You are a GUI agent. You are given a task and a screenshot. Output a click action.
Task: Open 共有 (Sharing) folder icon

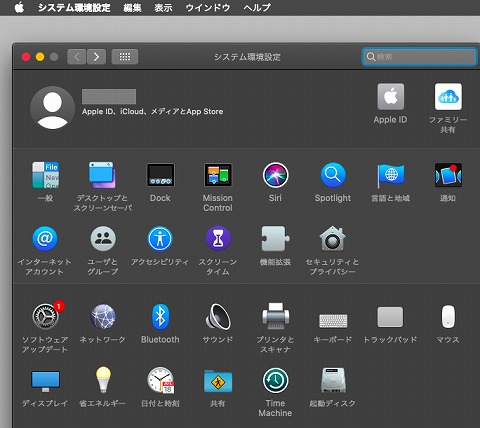[218, 381]
